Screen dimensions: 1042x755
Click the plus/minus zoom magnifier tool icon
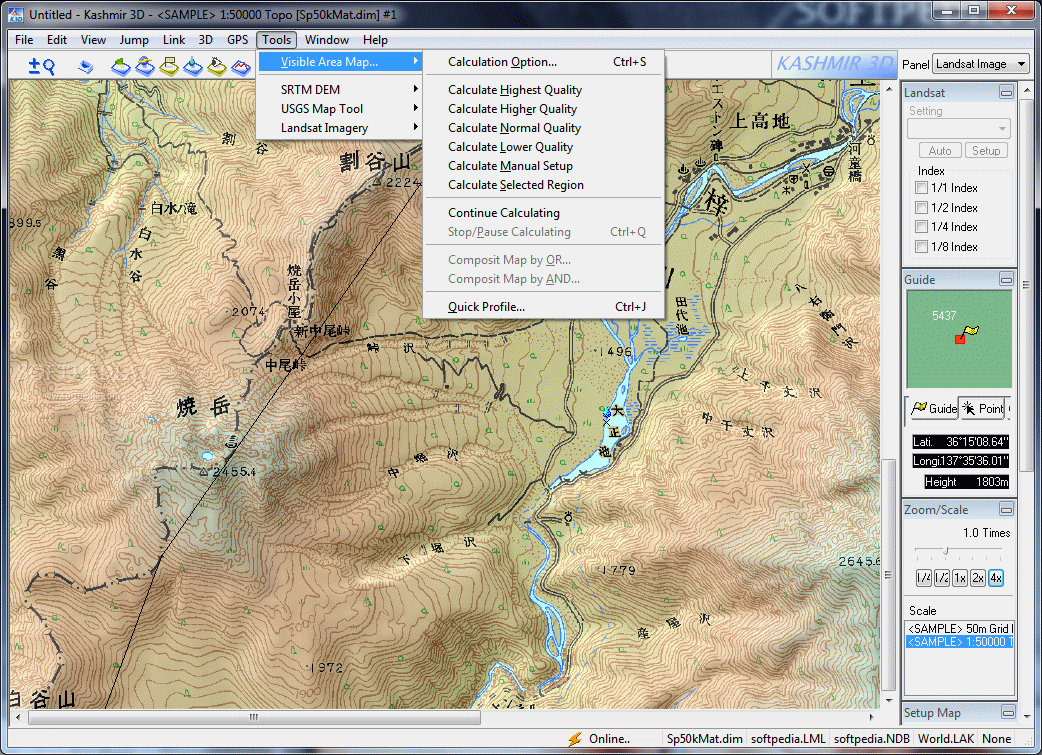(41, 66)
